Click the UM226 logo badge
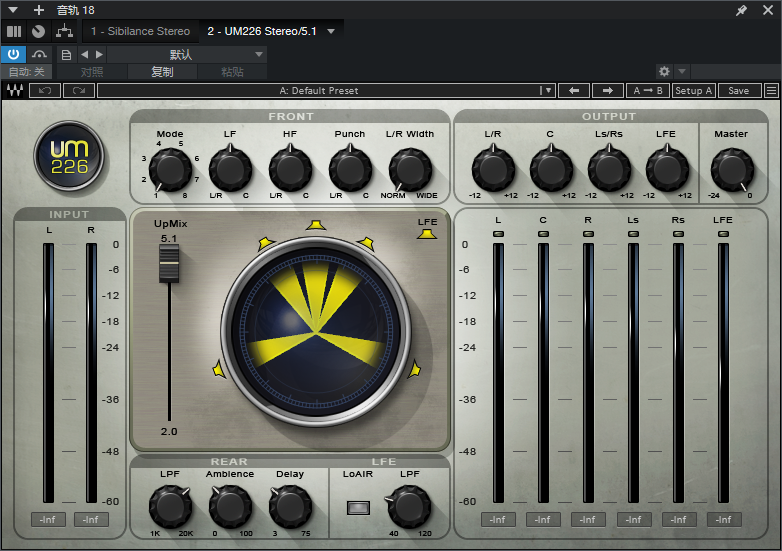The height and width of the screenshot is (551, 782). point(69,157)
